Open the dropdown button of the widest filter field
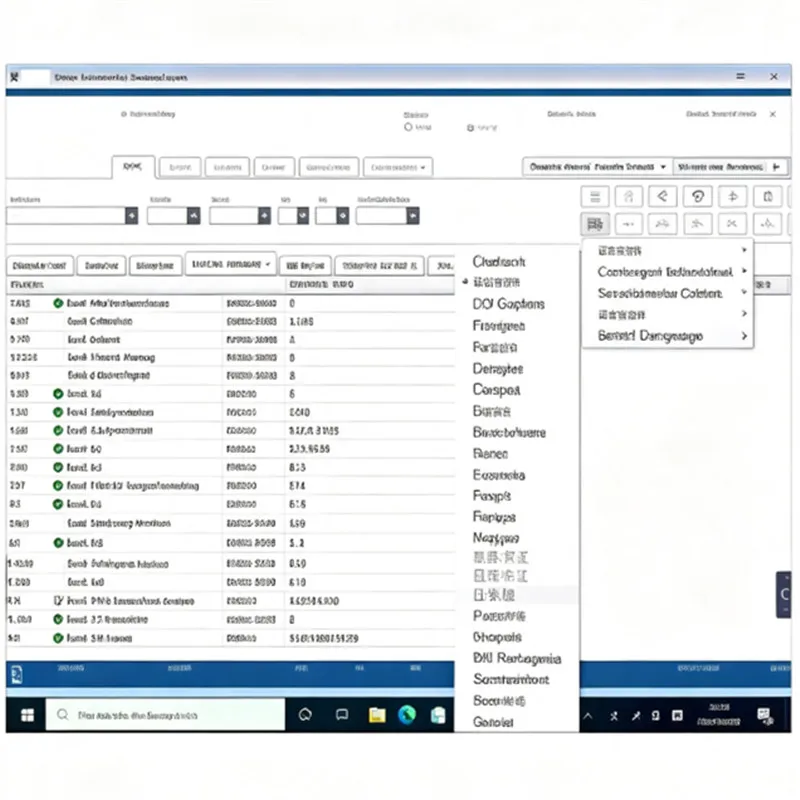Viewport: 800px width, 800px height. [x=132, y=216]
